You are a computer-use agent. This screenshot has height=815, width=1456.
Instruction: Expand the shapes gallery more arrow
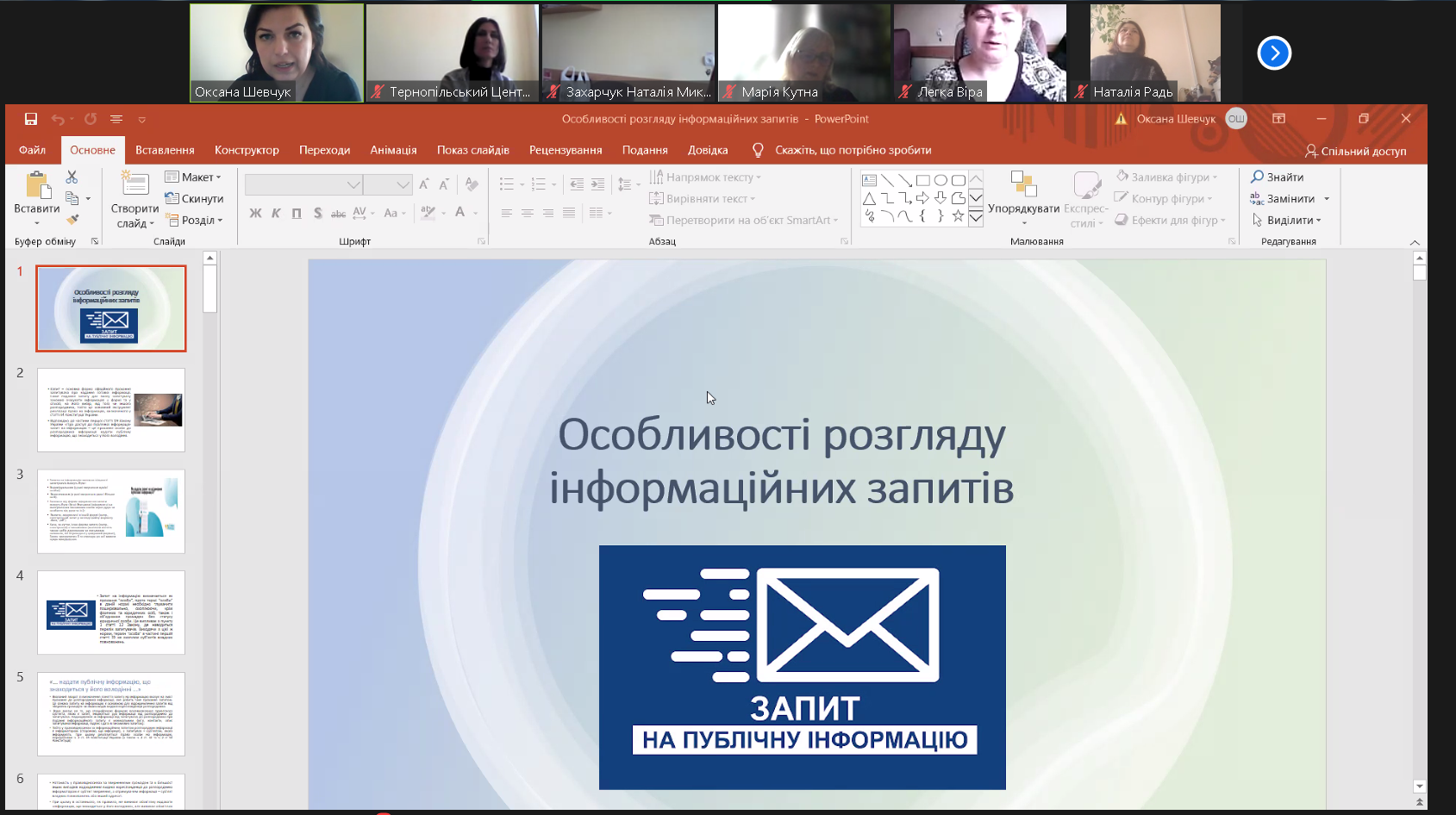tap(976, 219)
